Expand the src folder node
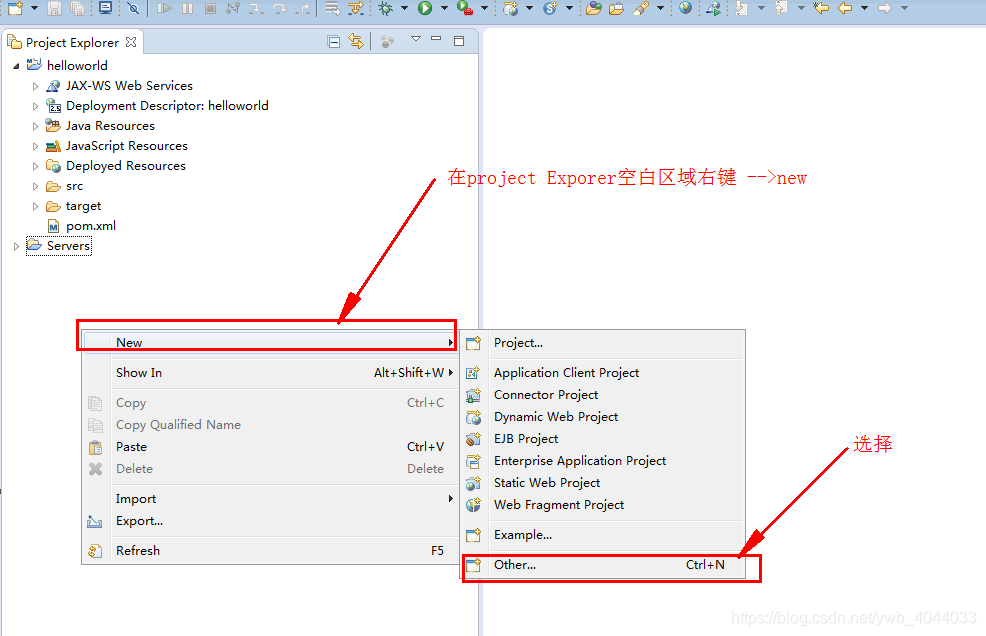 tap(35, 186)
